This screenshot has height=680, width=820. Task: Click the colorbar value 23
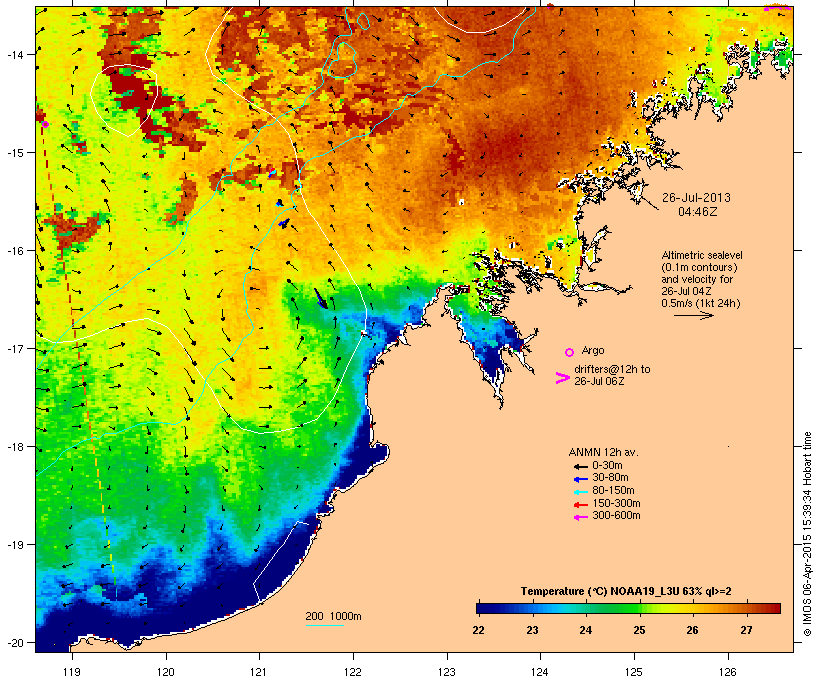coord(532,630)
